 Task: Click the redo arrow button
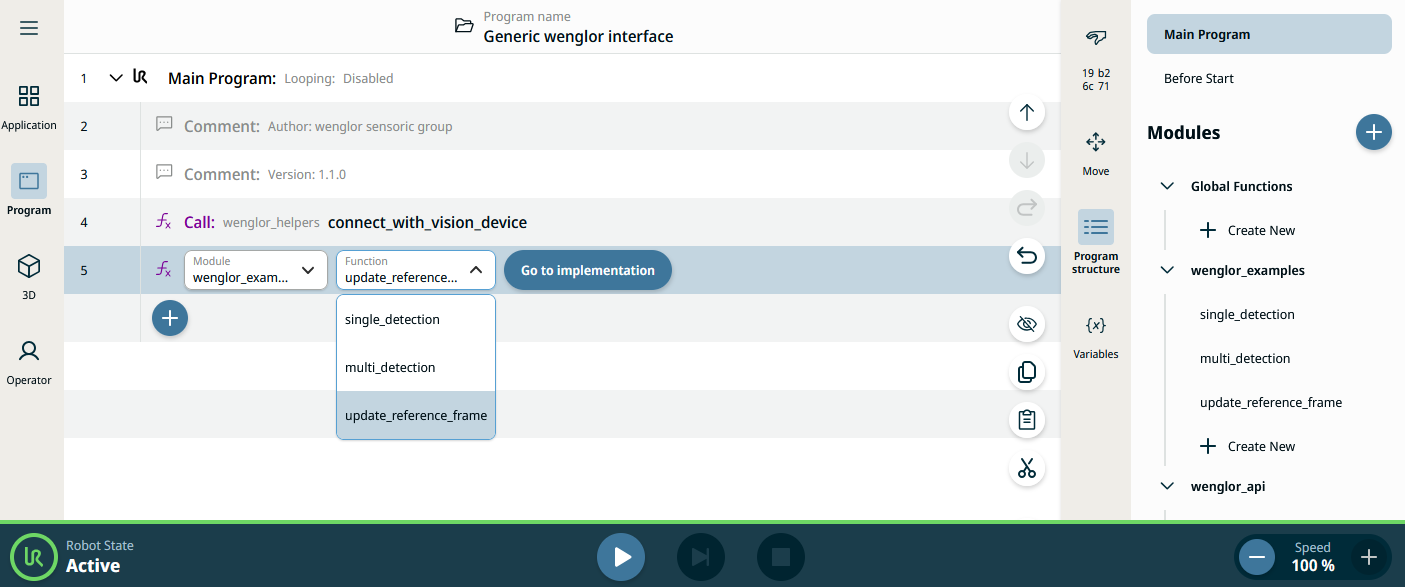[x=1027, y=208]
